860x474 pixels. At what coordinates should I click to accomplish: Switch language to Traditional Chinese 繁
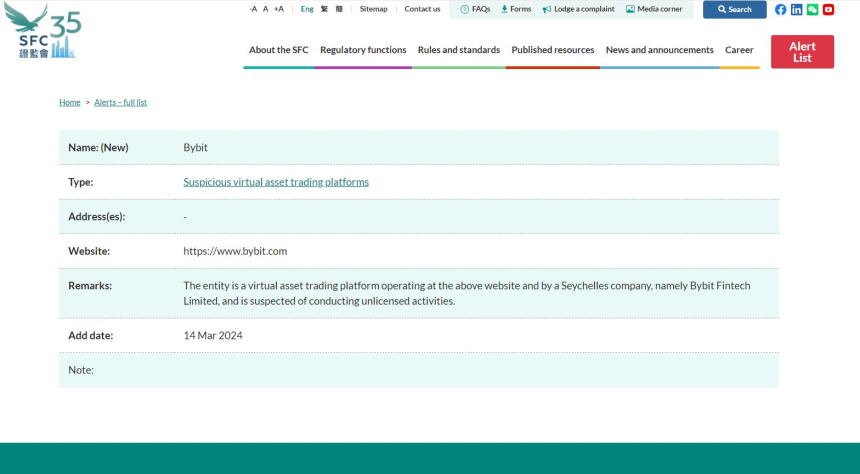point(324,9)
